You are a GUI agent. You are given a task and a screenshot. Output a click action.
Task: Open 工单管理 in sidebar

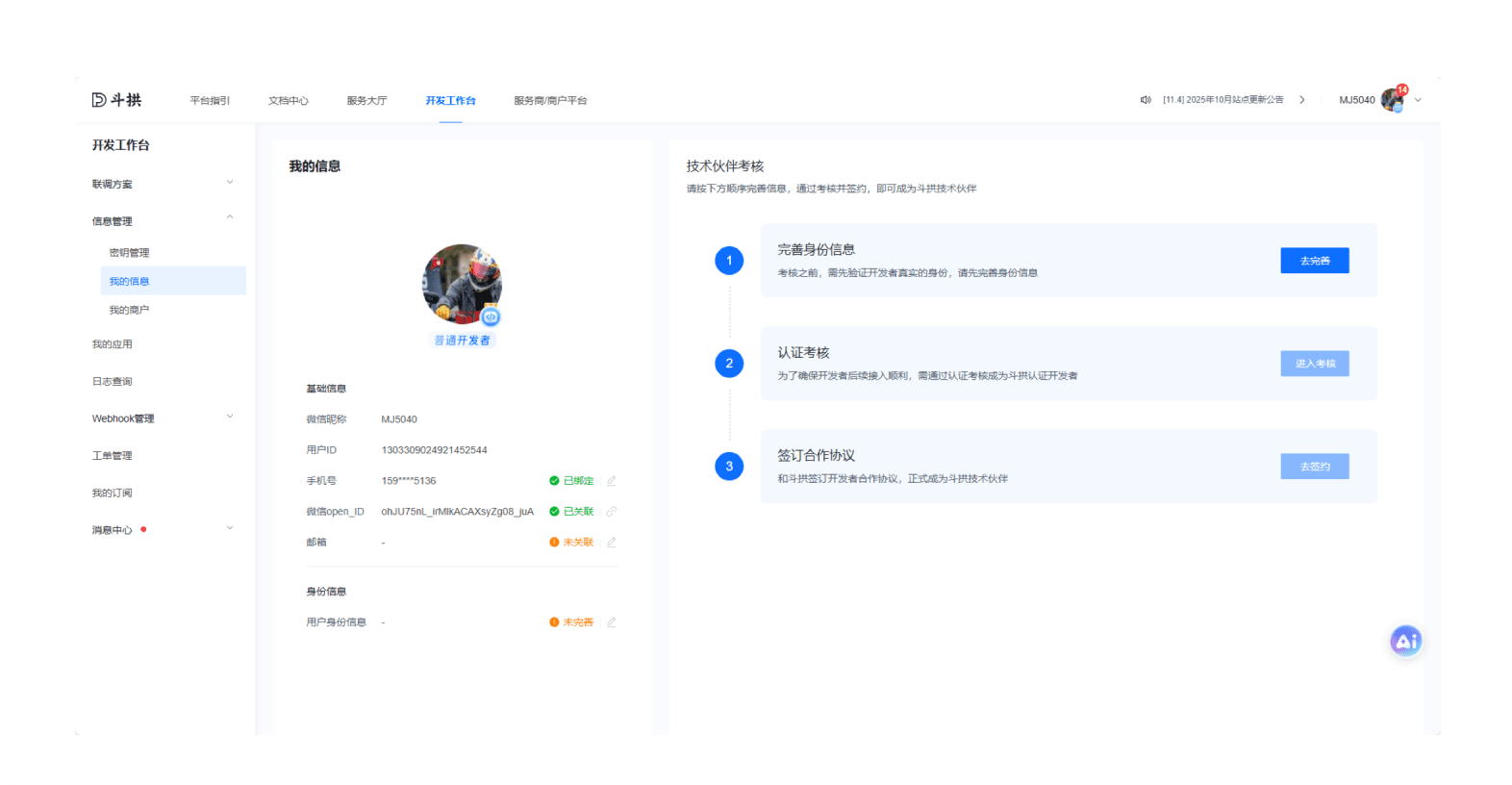pos(113,456)
